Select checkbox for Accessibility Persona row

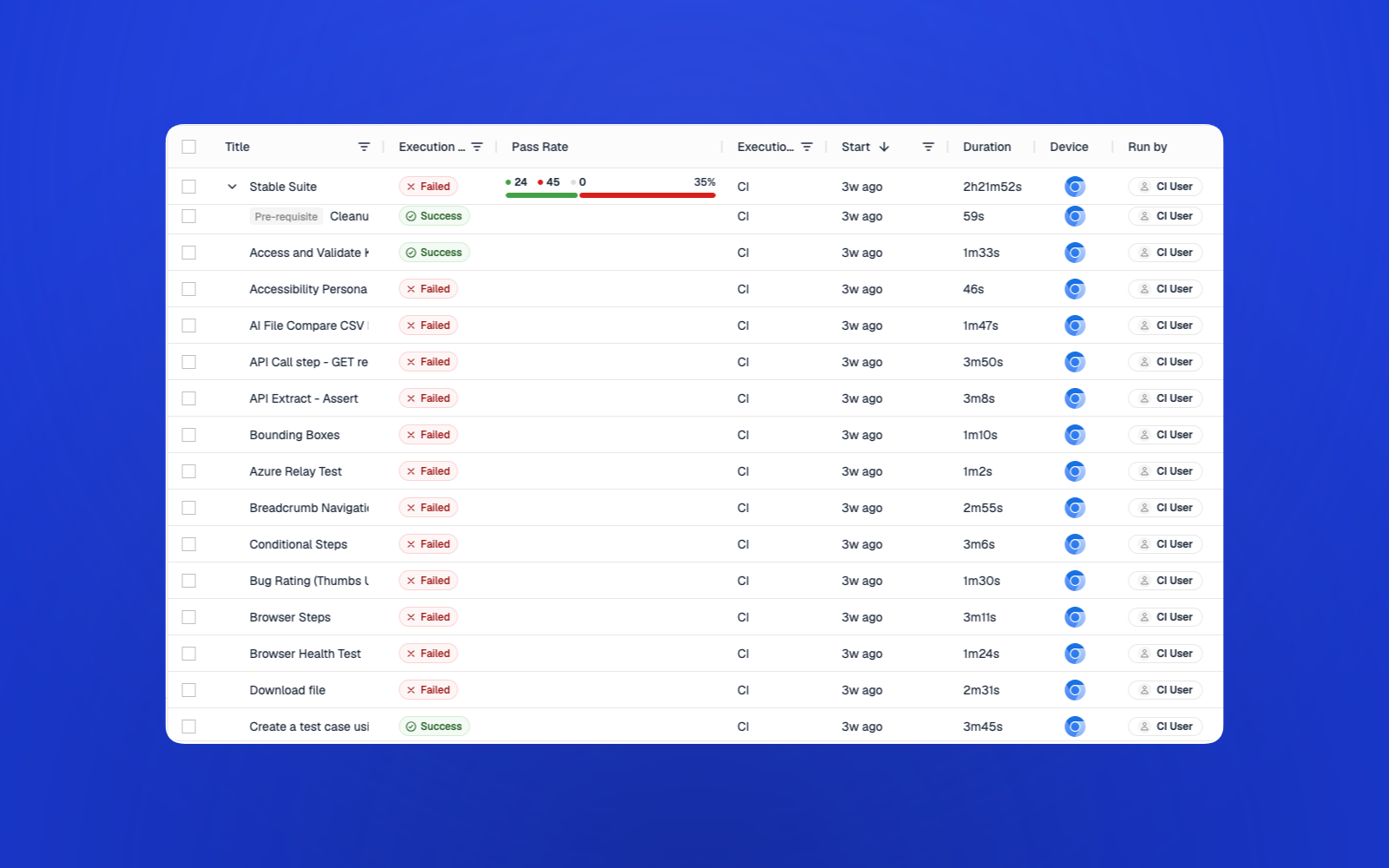188,289
